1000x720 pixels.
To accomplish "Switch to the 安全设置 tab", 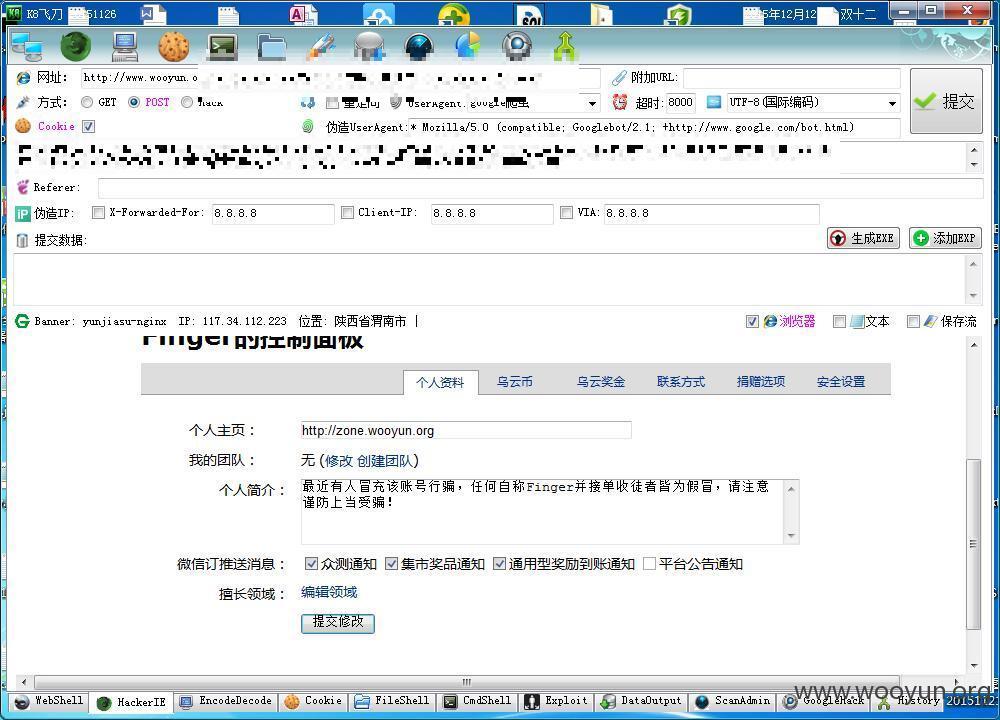I will tap(841, 381).
